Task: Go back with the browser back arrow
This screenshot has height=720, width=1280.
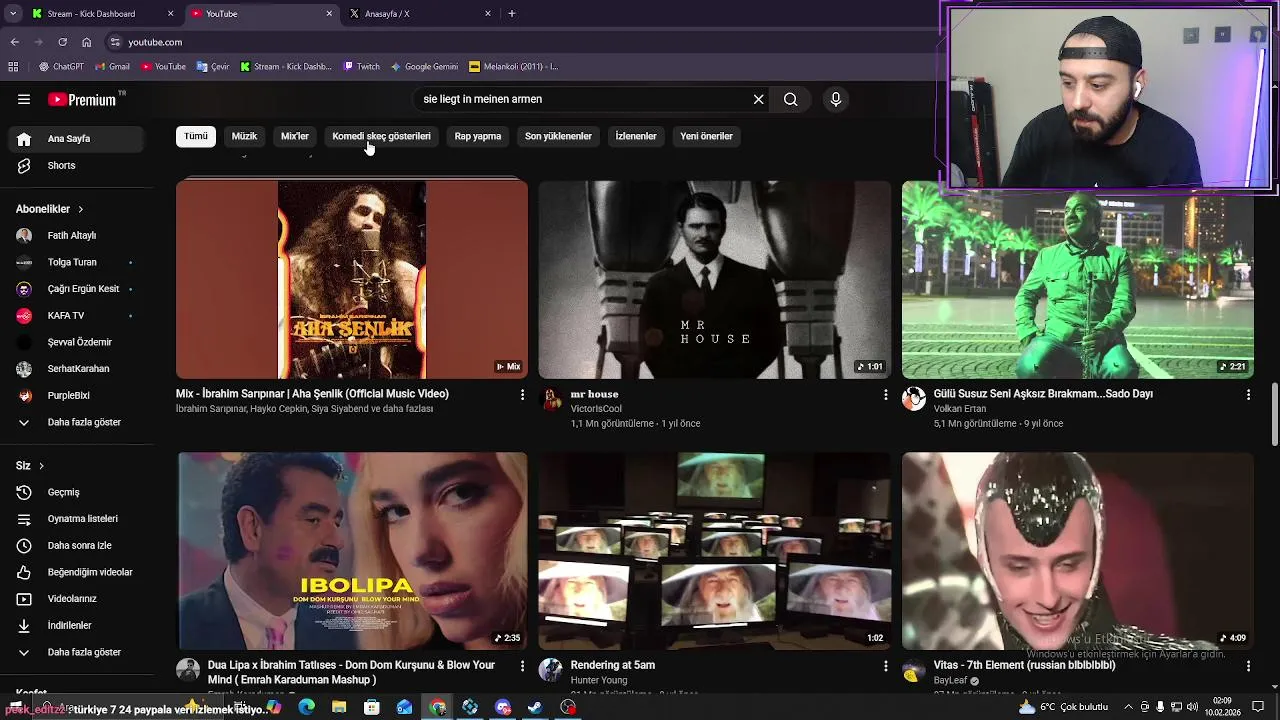Action: (14, 42)
